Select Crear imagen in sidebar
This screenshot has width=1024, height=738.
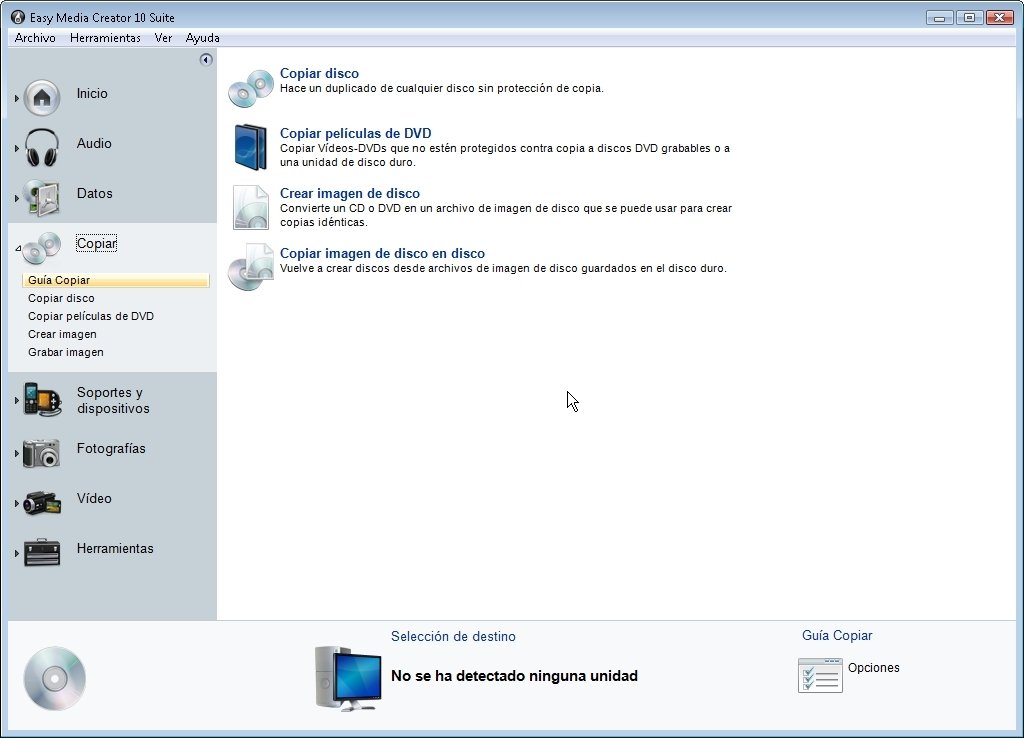pos(62,334)
